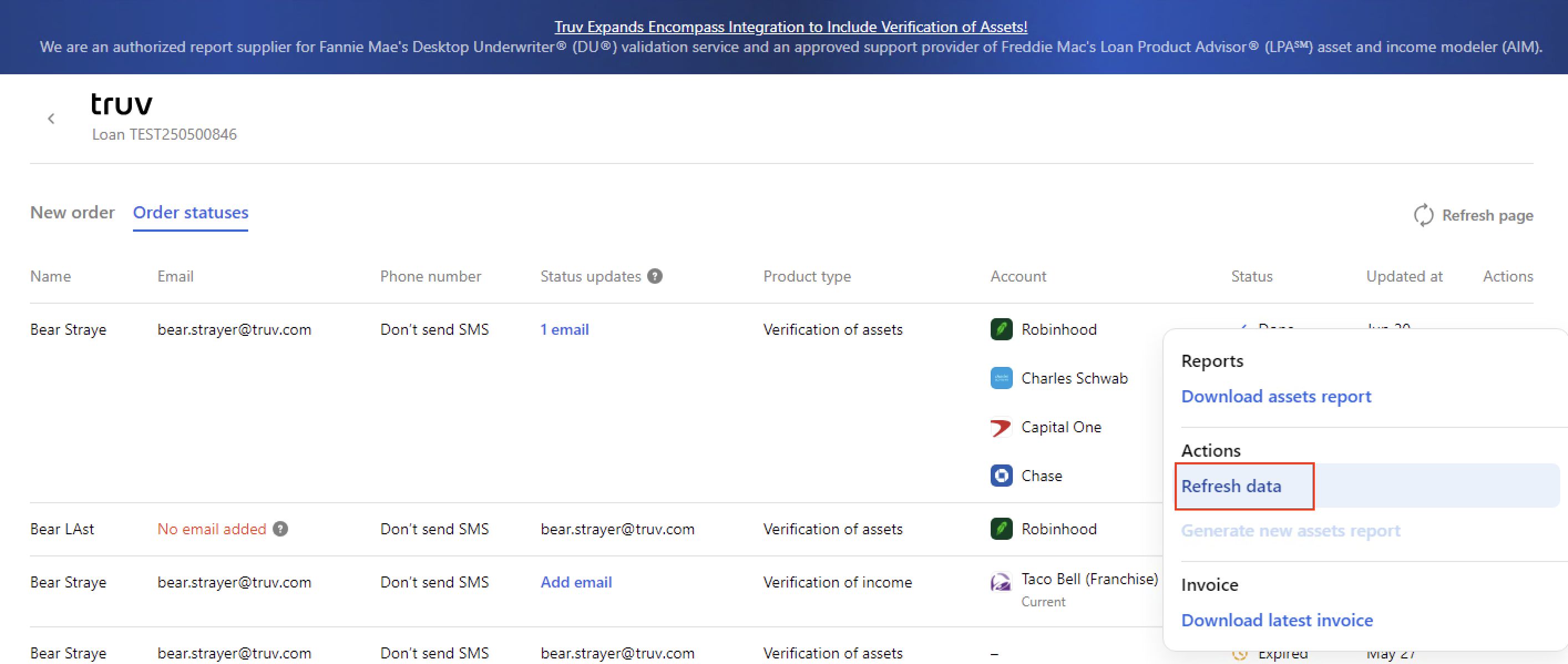Click the Bear LAst name cell

(62, 529)
